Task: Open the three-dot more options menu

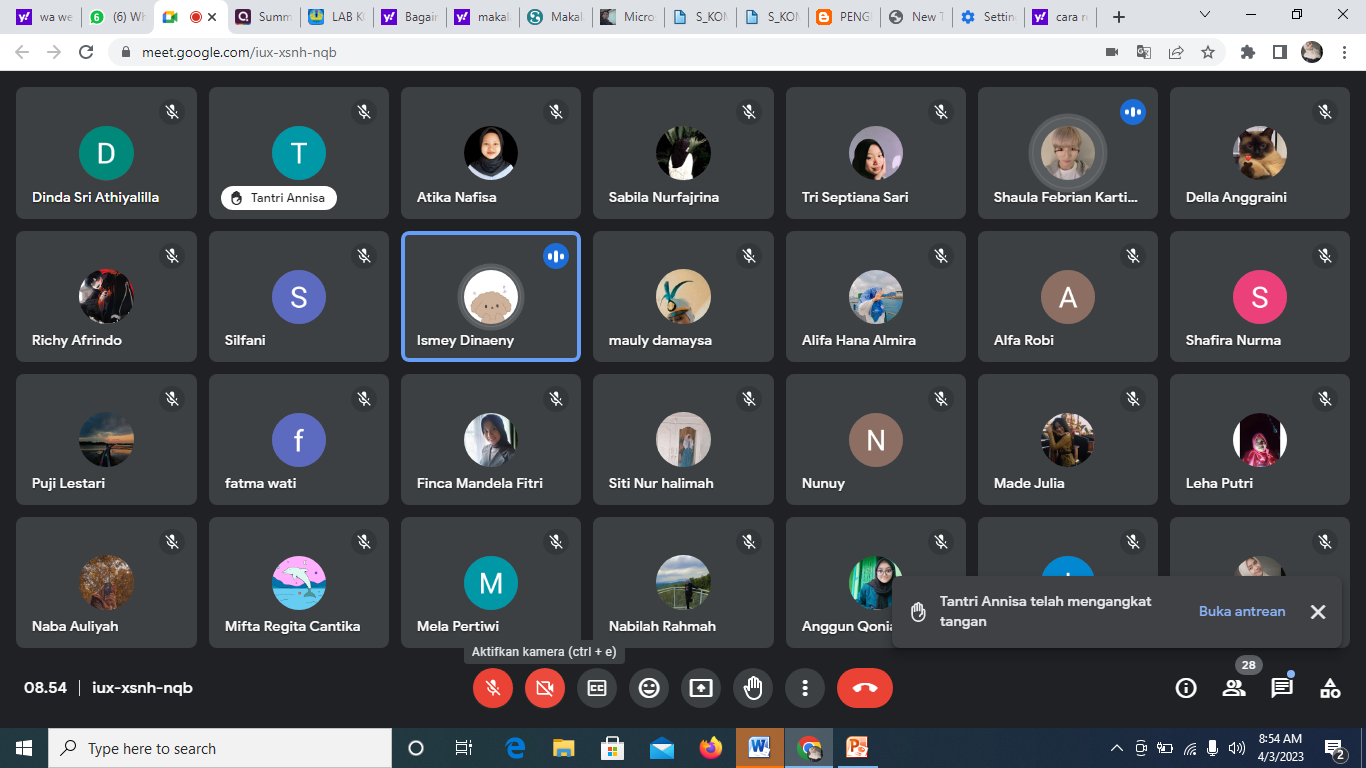Action: click(805, 688)
